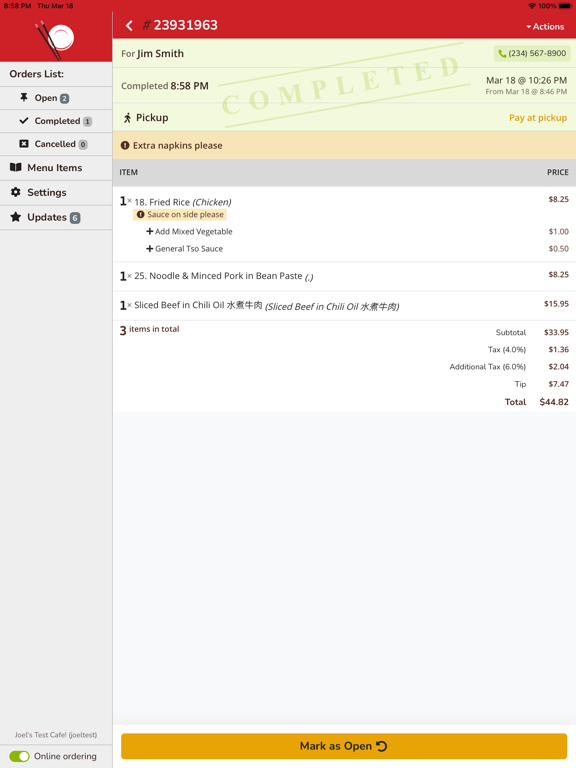Click Mar 18 @ 10:26 PM pickup time
This screenshot has height=768, width=576.
[x=527, y=80]
